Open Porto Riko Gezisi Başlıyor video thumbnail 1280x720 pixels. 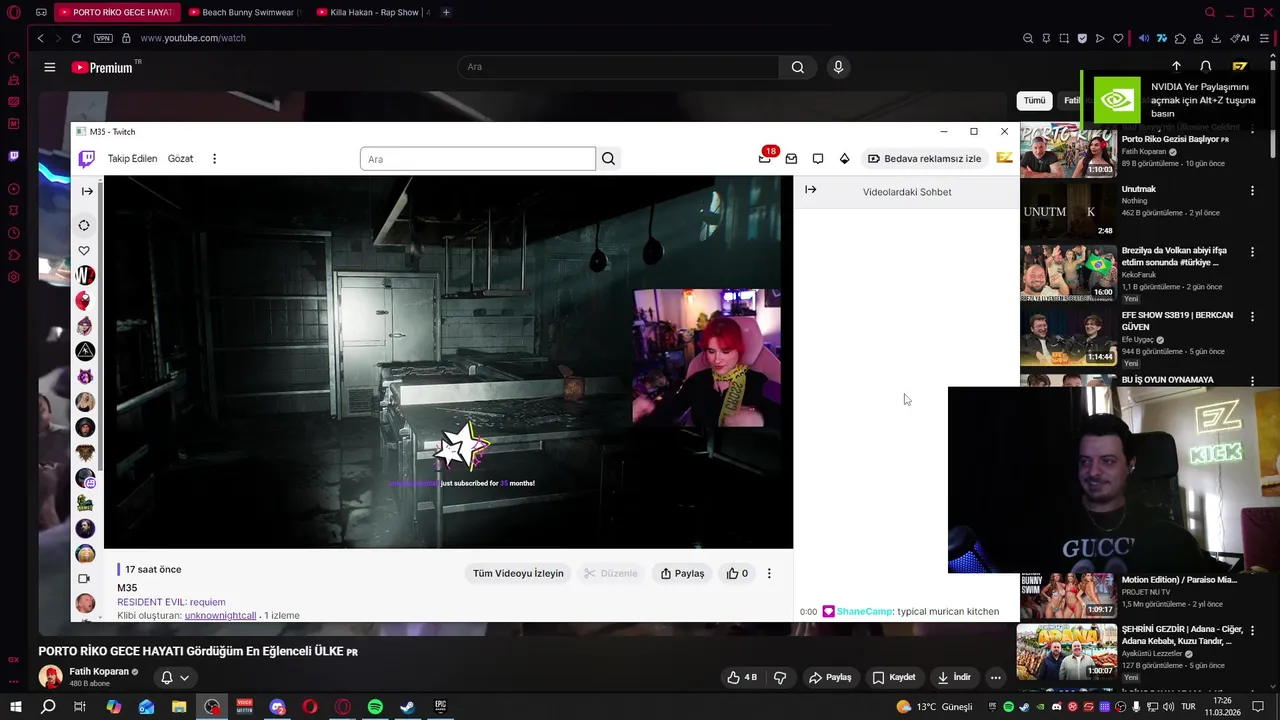(1068, 150)
